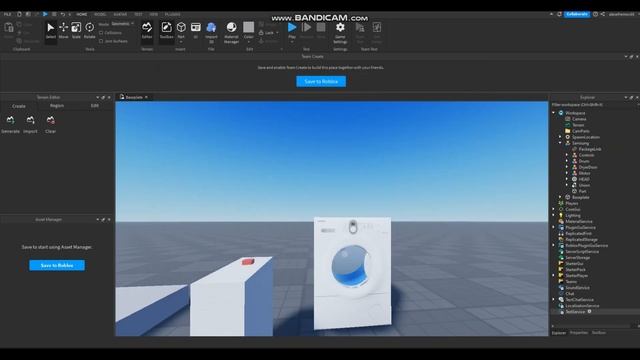Select the Baseplate document tab
Image resolution: width=640 pixels, height=360 pixels.
(x=133, y=97)
